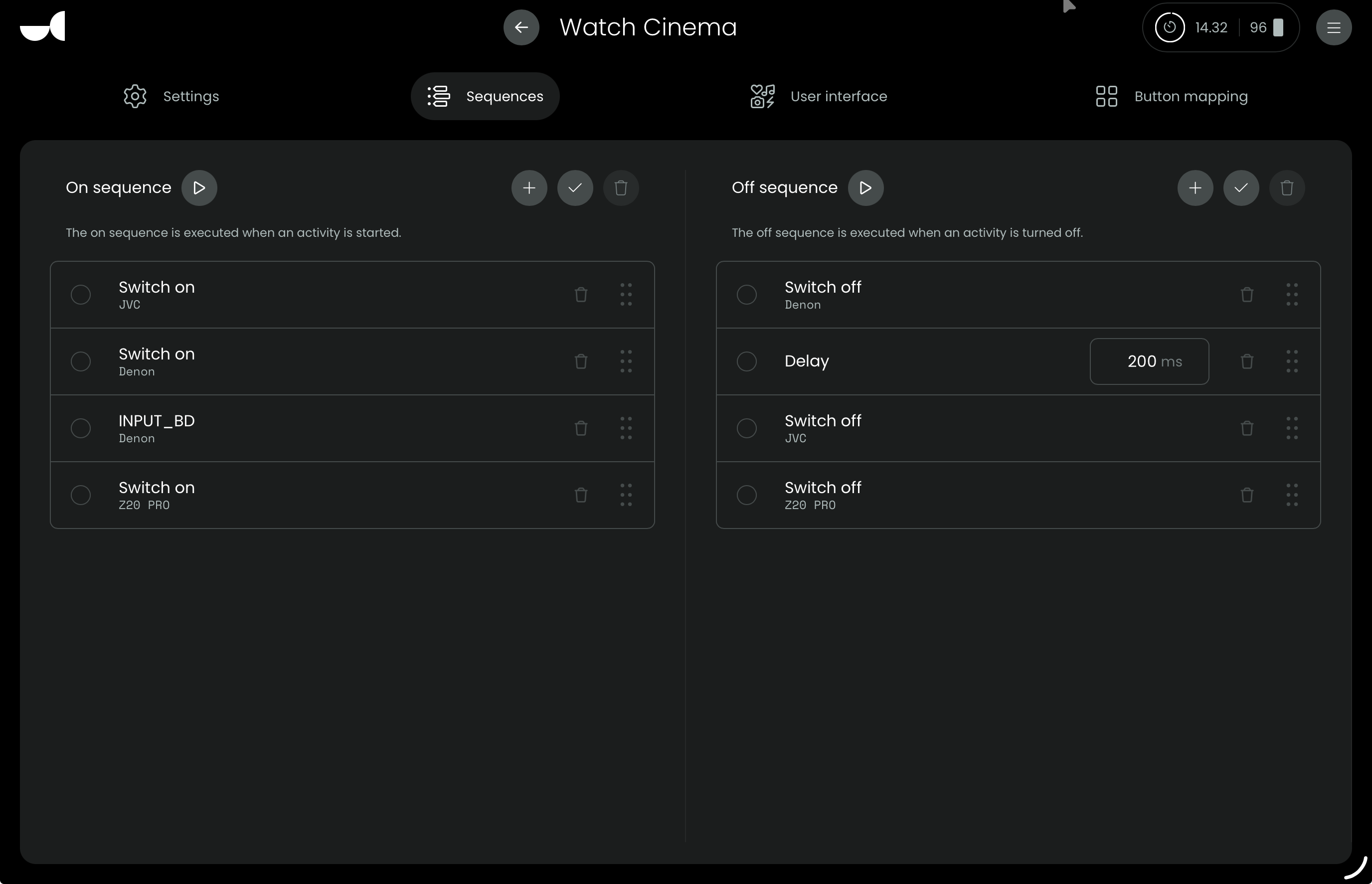Play the Off sequence test
Viewport: 1372px width, 884px height.
pyautogui.click(x=865, y=187)
